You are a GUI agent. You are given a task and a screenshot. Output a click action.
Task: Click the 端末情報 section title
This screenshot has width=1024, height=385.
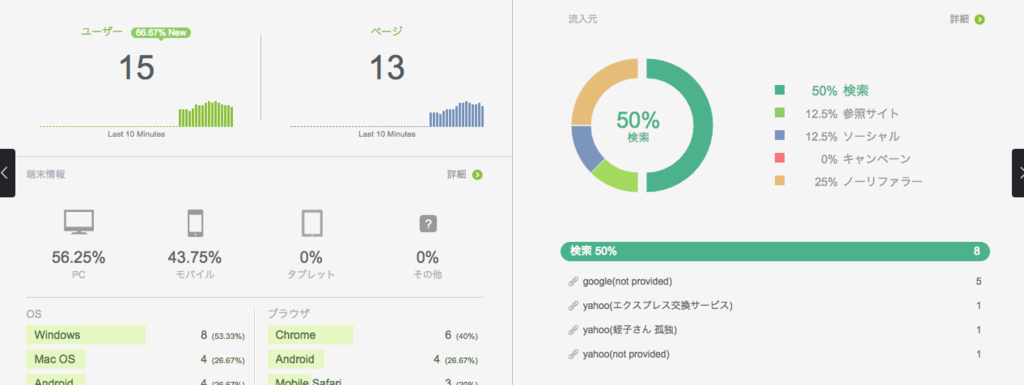pyautogui.click(x=45, y=174)
